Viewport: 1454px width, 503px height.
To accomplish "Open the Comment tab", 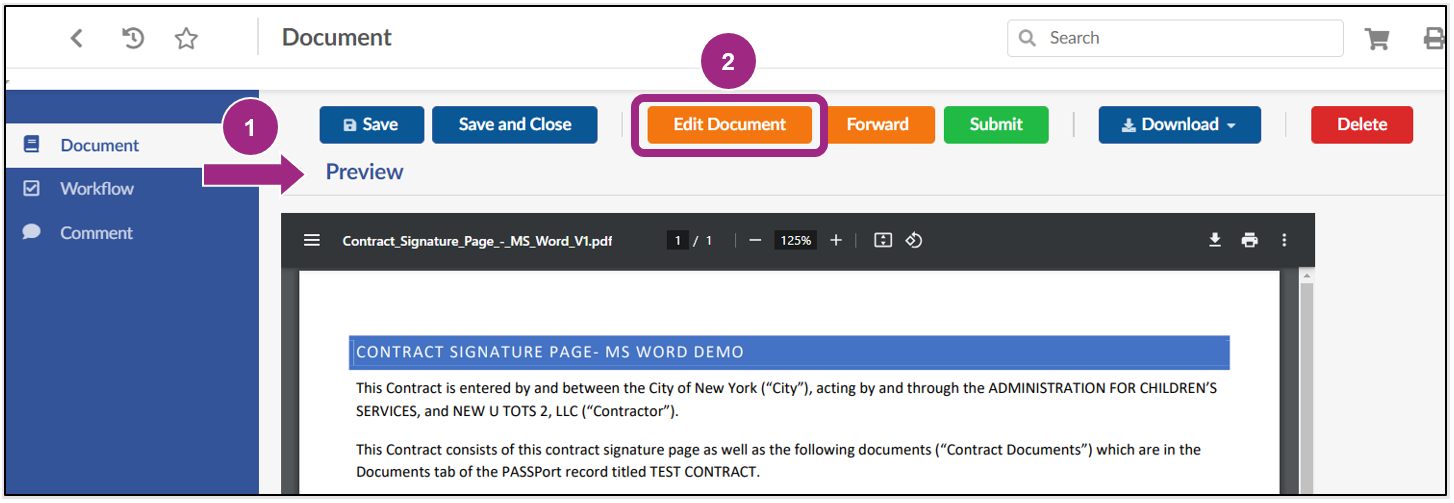I will click(96, 233).
